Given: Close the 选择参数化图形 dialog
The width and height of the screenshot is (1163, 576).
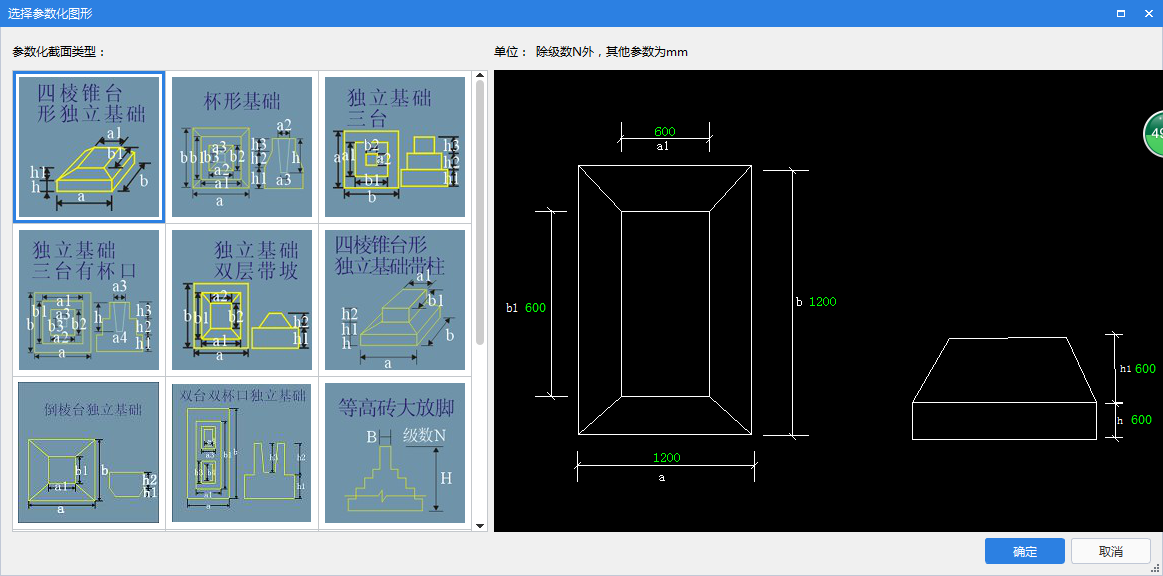Looking at the screenshot, I should 1147,13.
